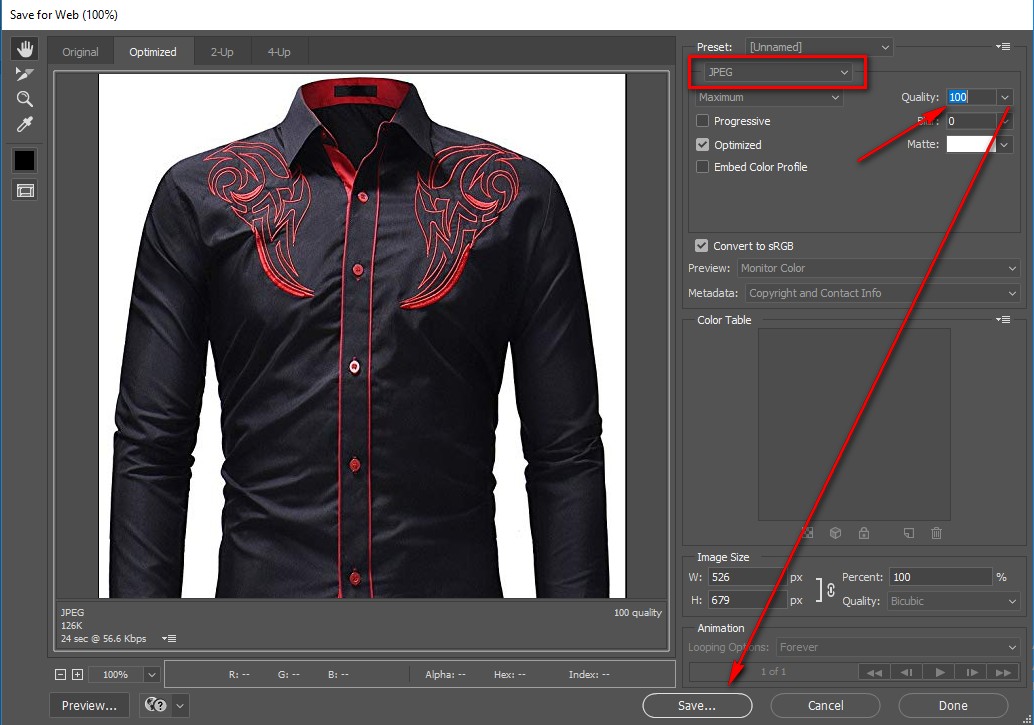Click the Save... button

(x=697, y=706)
